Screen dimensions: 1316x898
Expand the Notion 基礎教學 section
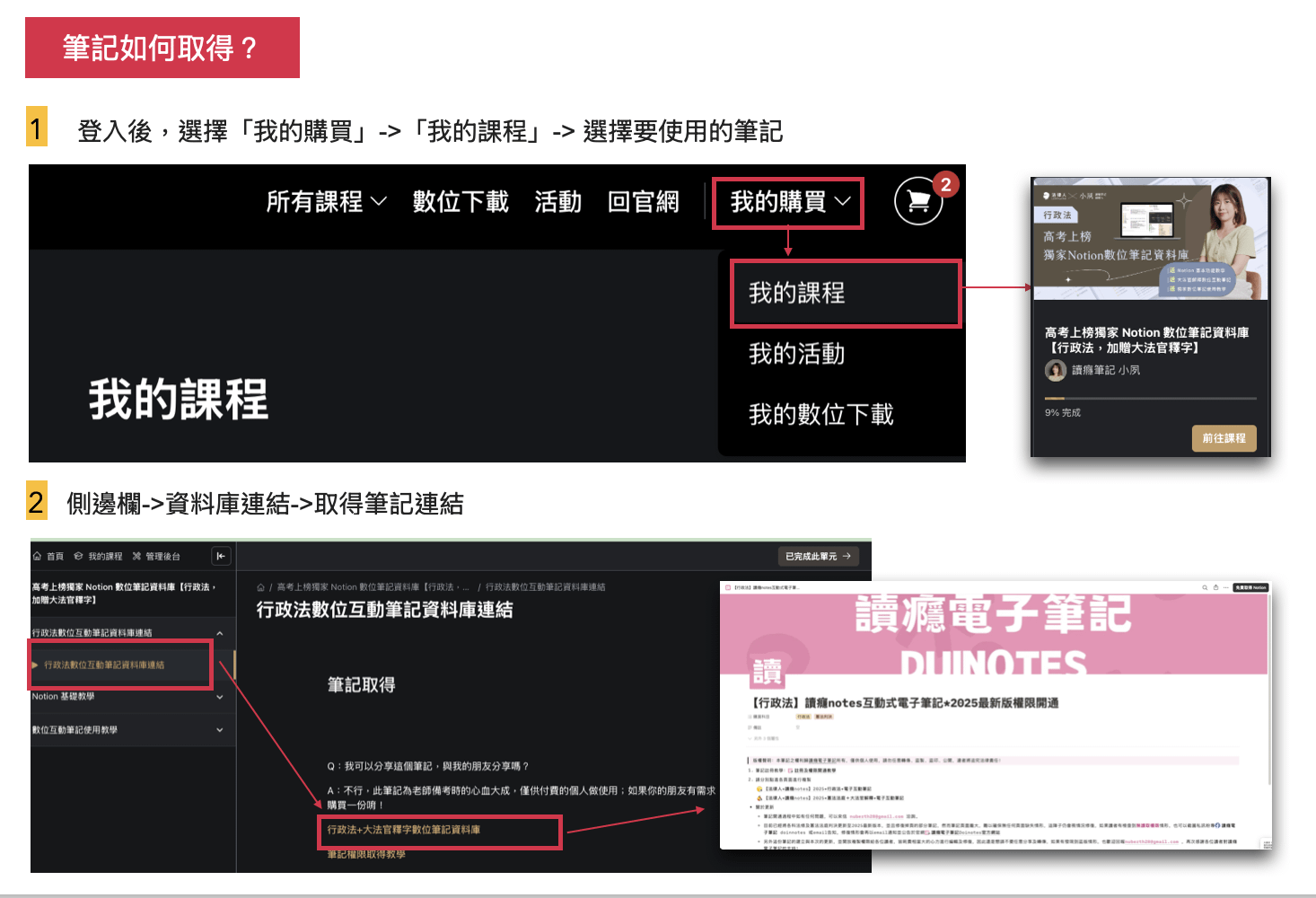[220, 697]
